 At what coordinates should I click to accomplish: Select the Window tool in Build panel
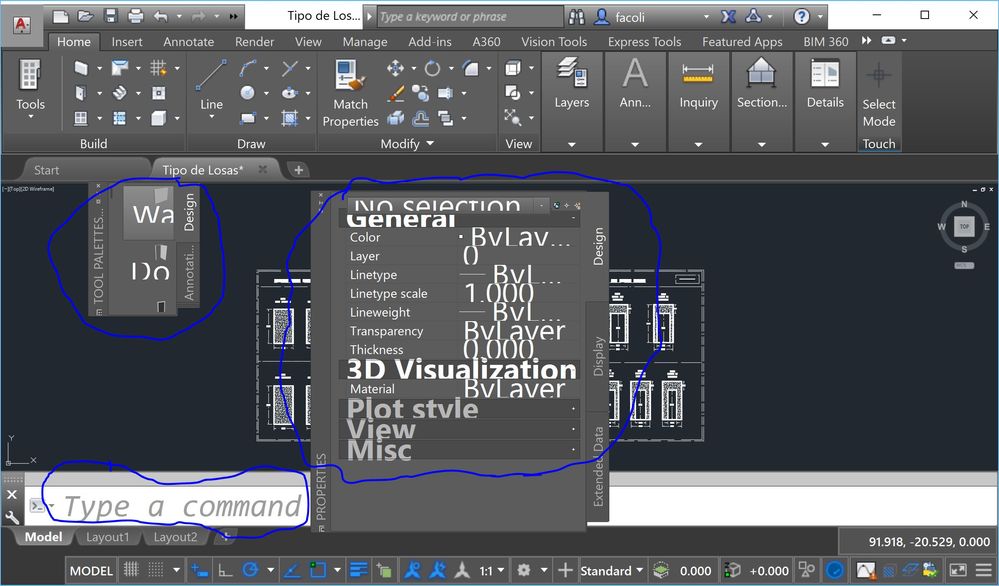81,118
